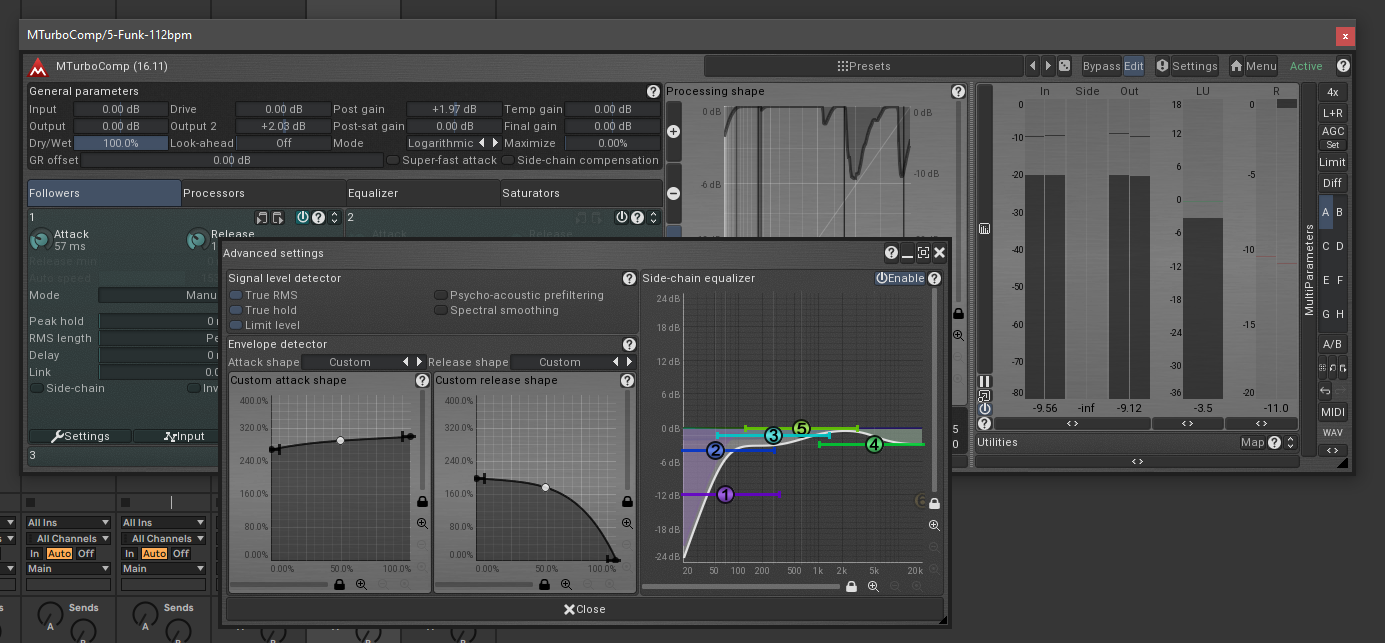1385x643 pixels.
Task: Open the main help question mark in plugin header
Action: [1343, 66]
